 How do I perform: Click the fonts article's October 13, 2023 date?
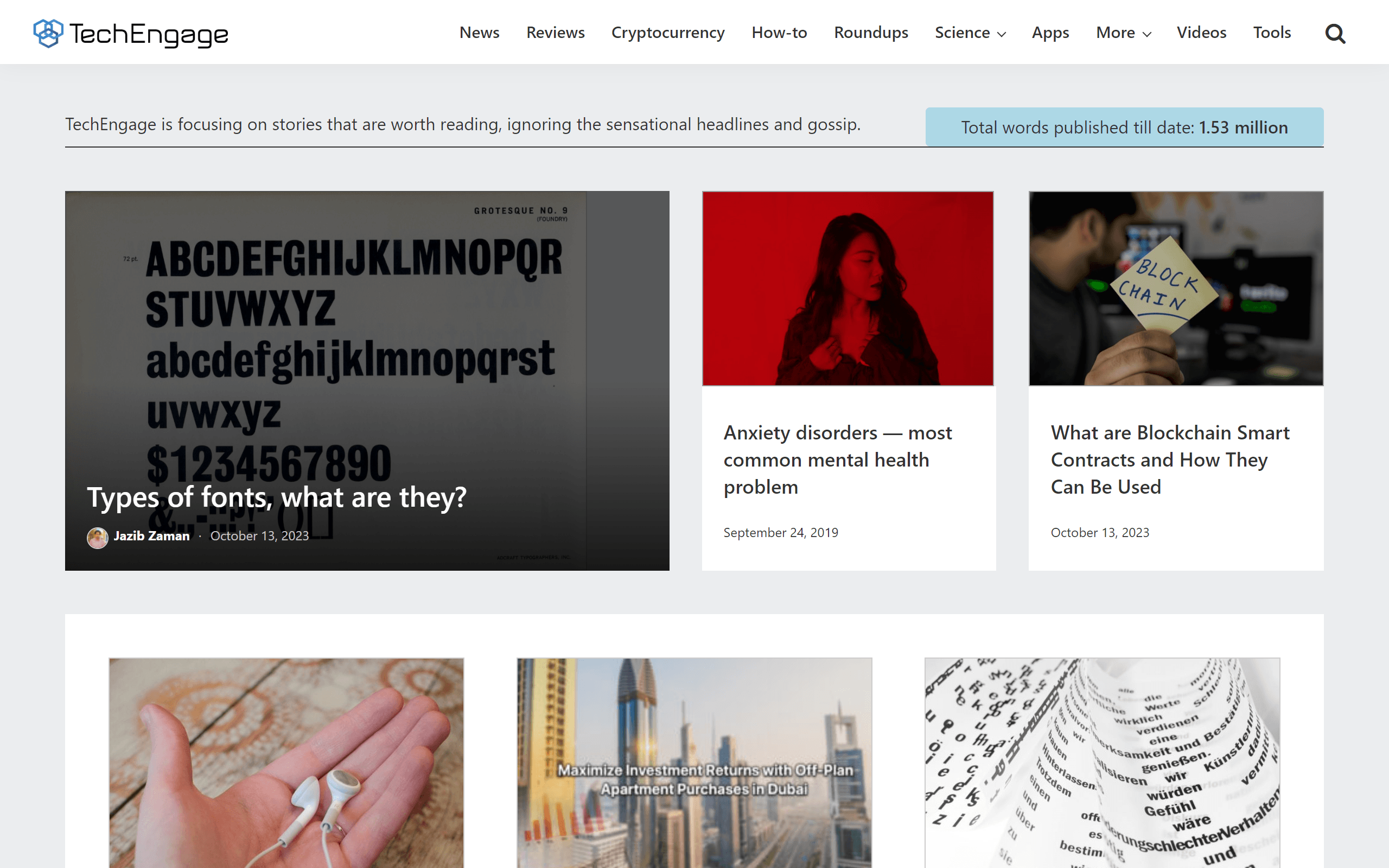(x=259, y=535)
